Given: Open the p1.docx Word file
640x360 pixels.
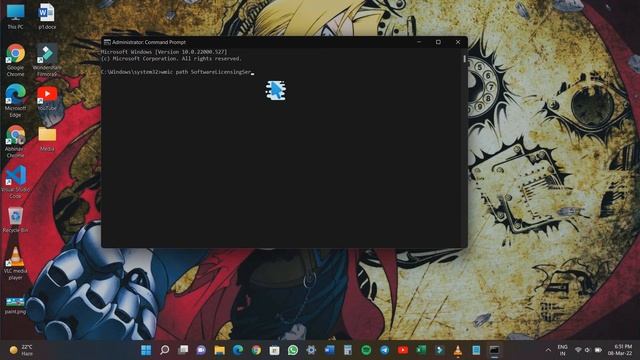Looking at the screenshot, I should (x=47, y=16).
